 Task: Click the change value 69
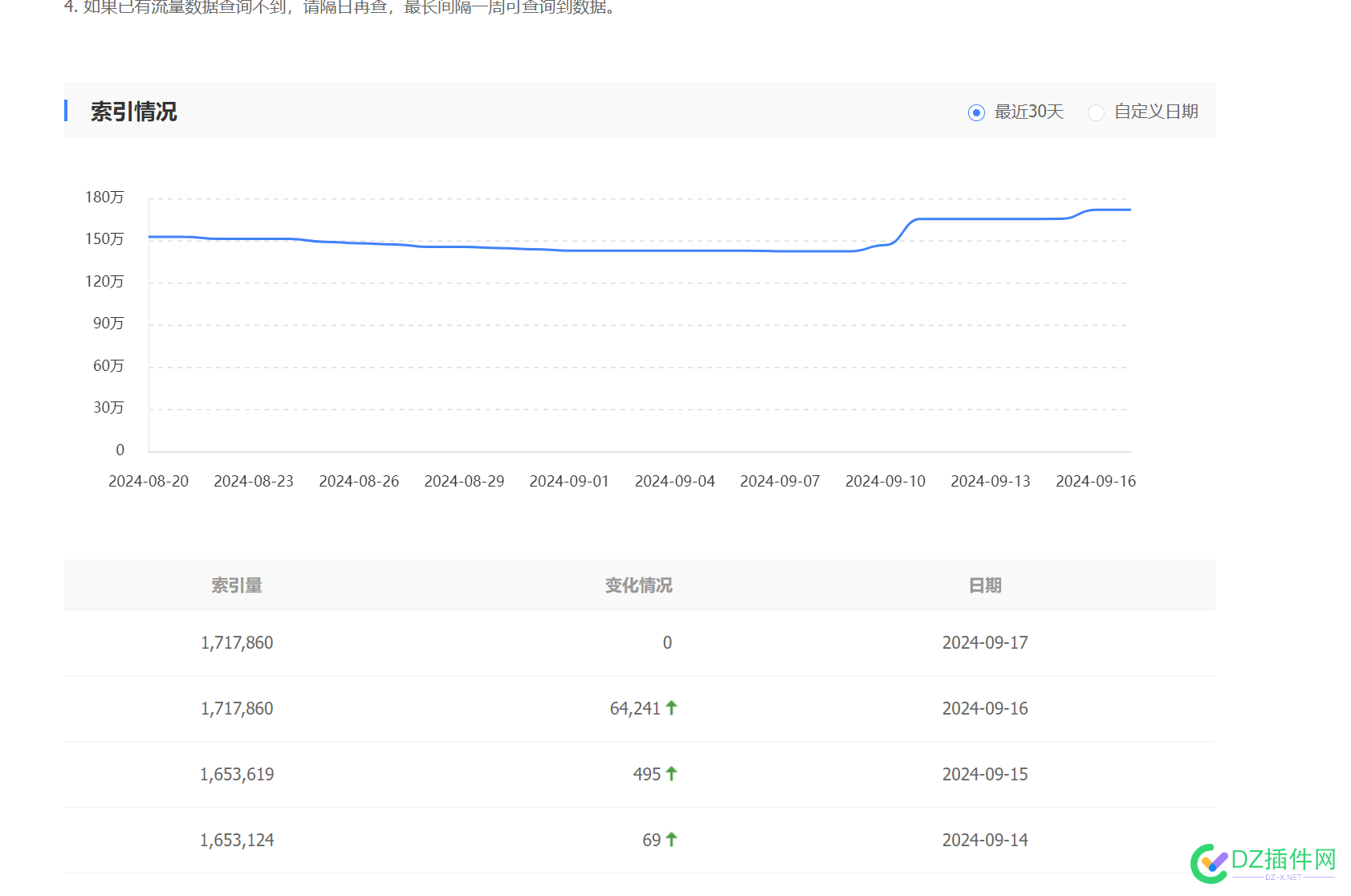click(x=652, y=840)
